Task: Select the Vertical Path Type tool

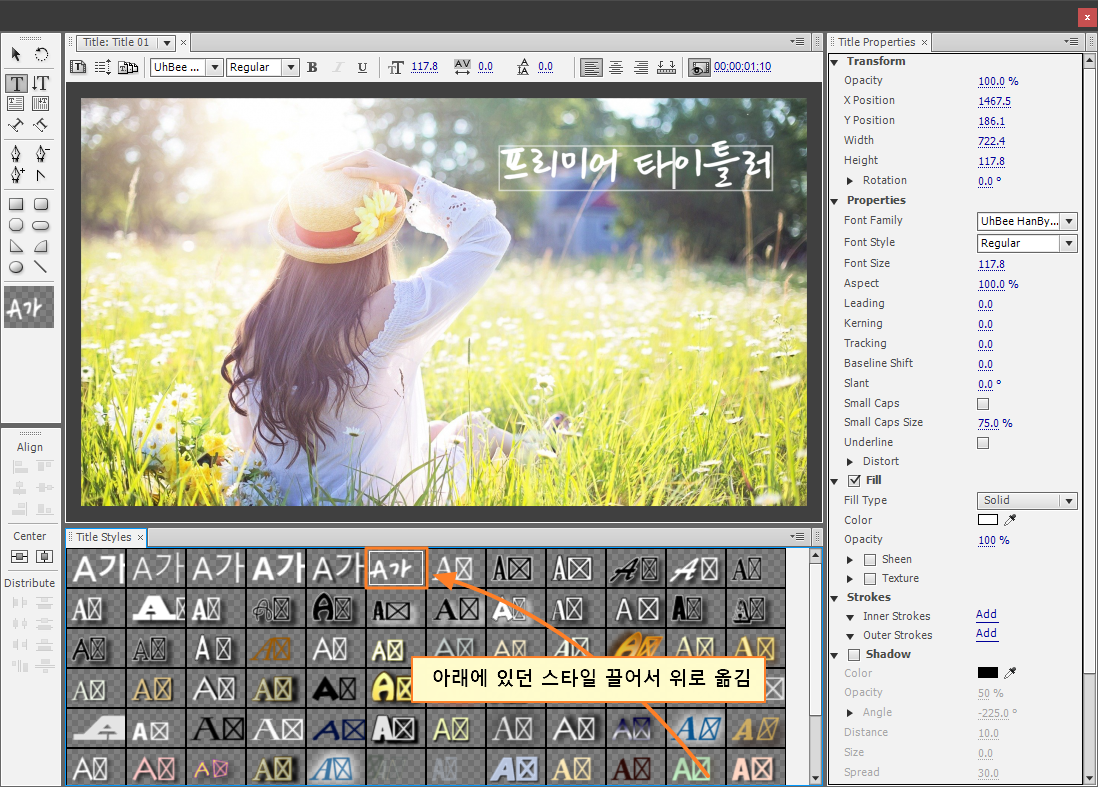Action: (x=41, y=125)
